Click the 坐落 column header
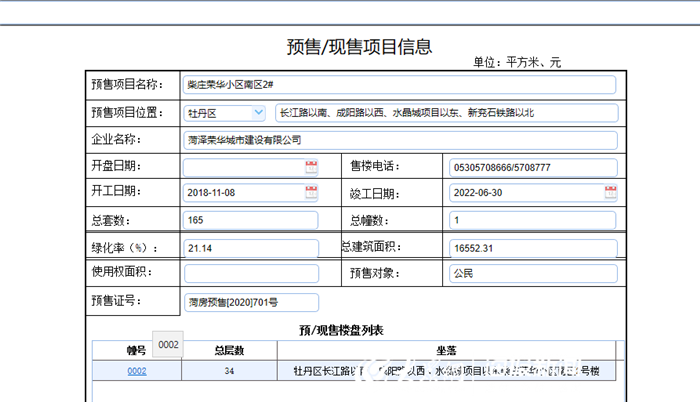This screenshot has width=700, height=402. click(x=446, y=351)
